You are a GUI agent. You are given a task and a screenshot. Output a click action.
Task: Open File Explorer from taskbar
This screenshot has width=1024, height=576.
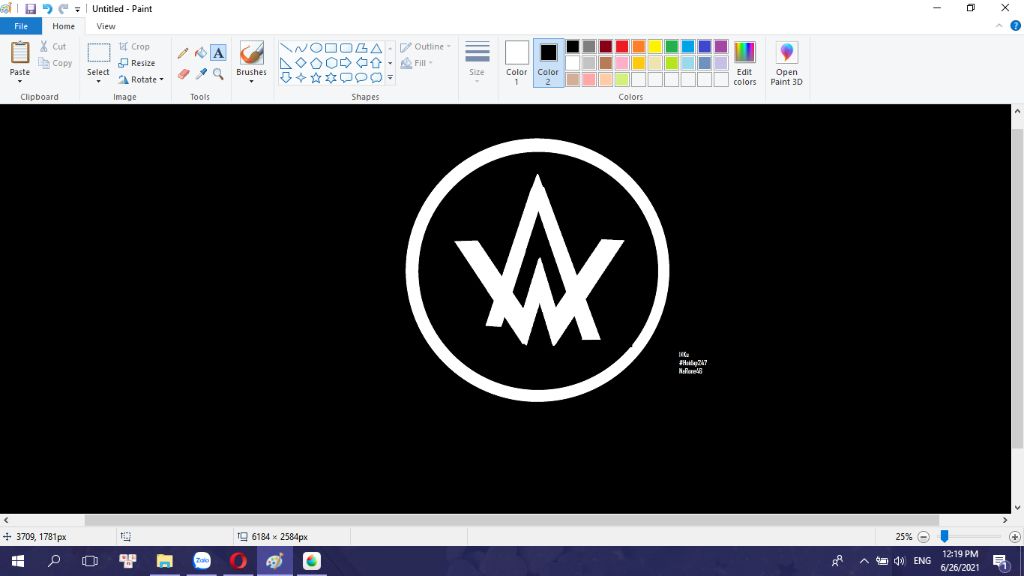[165, 561]
